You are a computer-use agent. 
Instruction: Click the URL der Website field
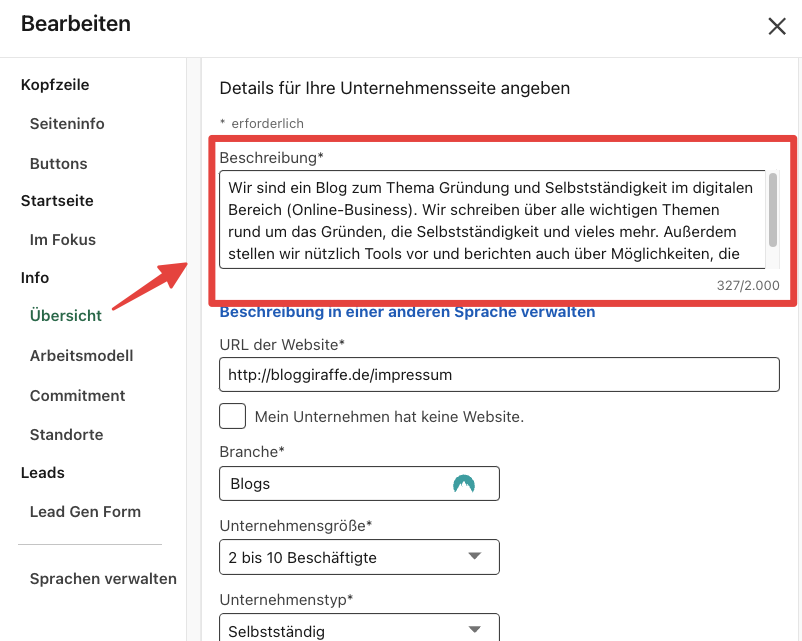pyautogui.click(x=498, y=375)
